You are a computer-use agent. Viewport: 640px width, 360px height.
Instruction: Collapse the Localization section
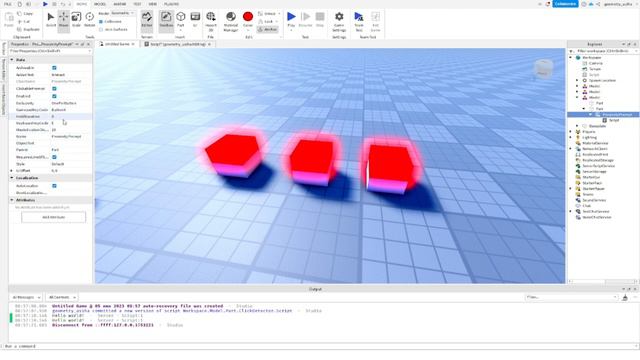point(12,178)
